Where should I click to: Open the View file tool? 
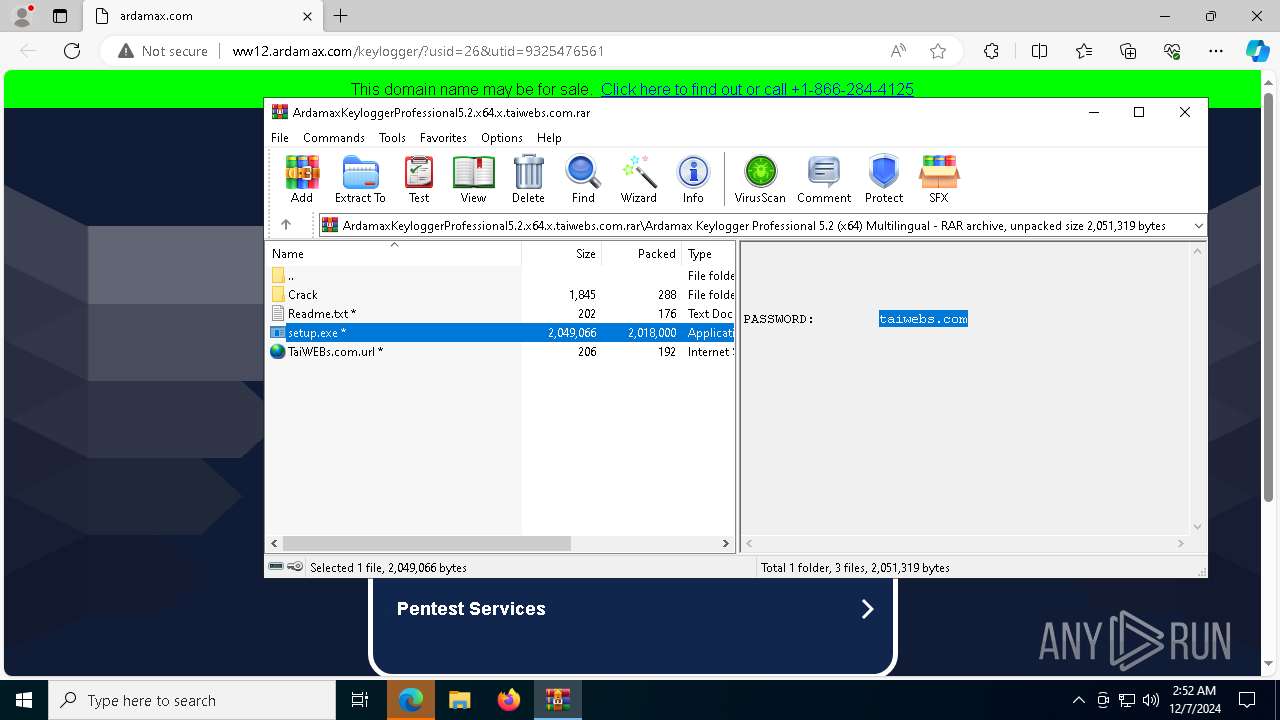click(473, 179)
